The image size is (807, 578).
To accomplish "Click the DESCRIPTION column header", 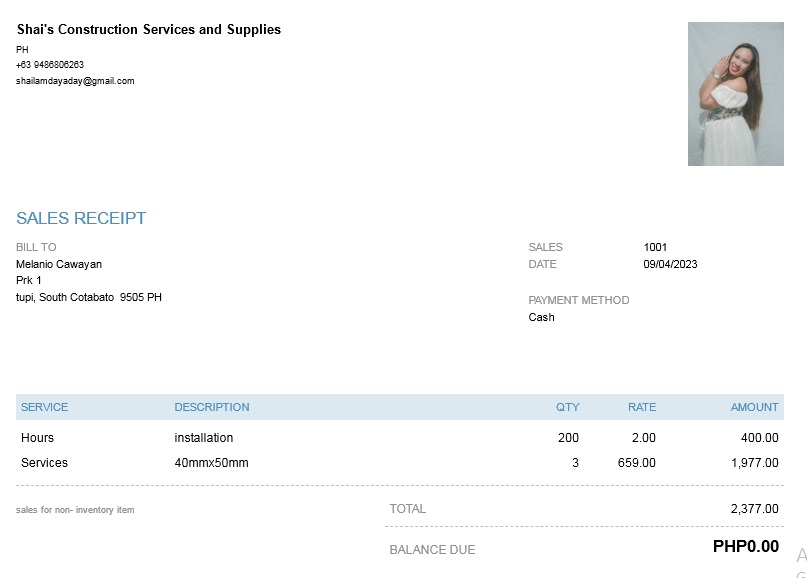I will click(x=212, y=407).
